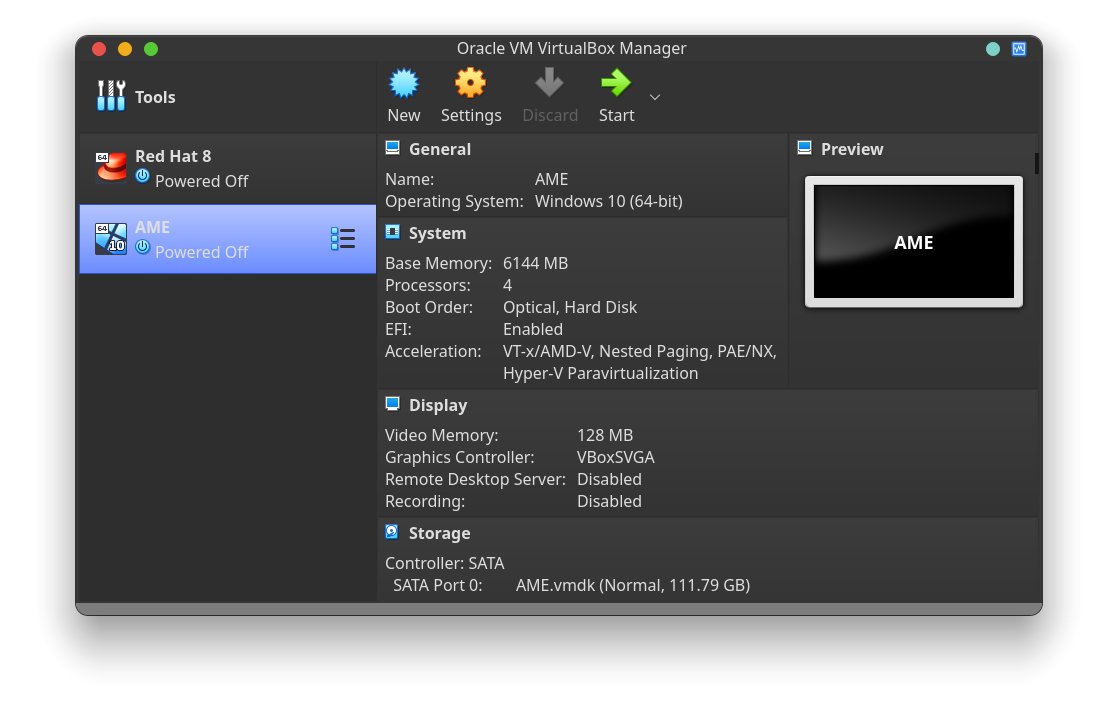Open the Display section header
This screenshot has height=701, width=1118.
[438, 405]
